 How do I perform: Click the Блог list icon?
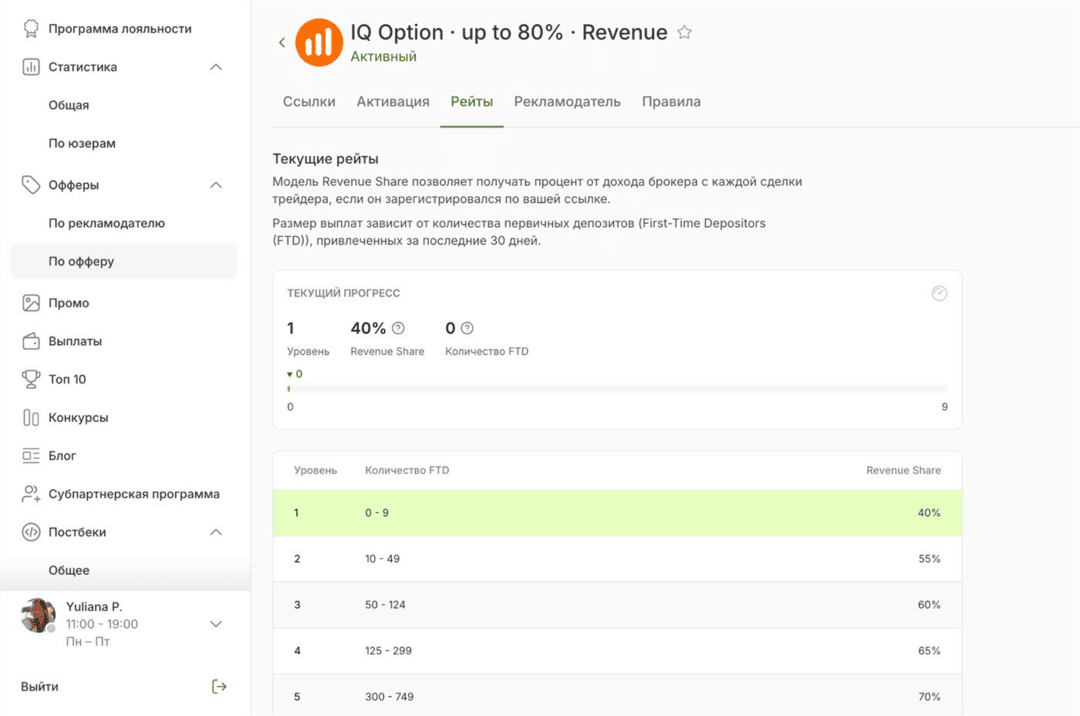31,456
